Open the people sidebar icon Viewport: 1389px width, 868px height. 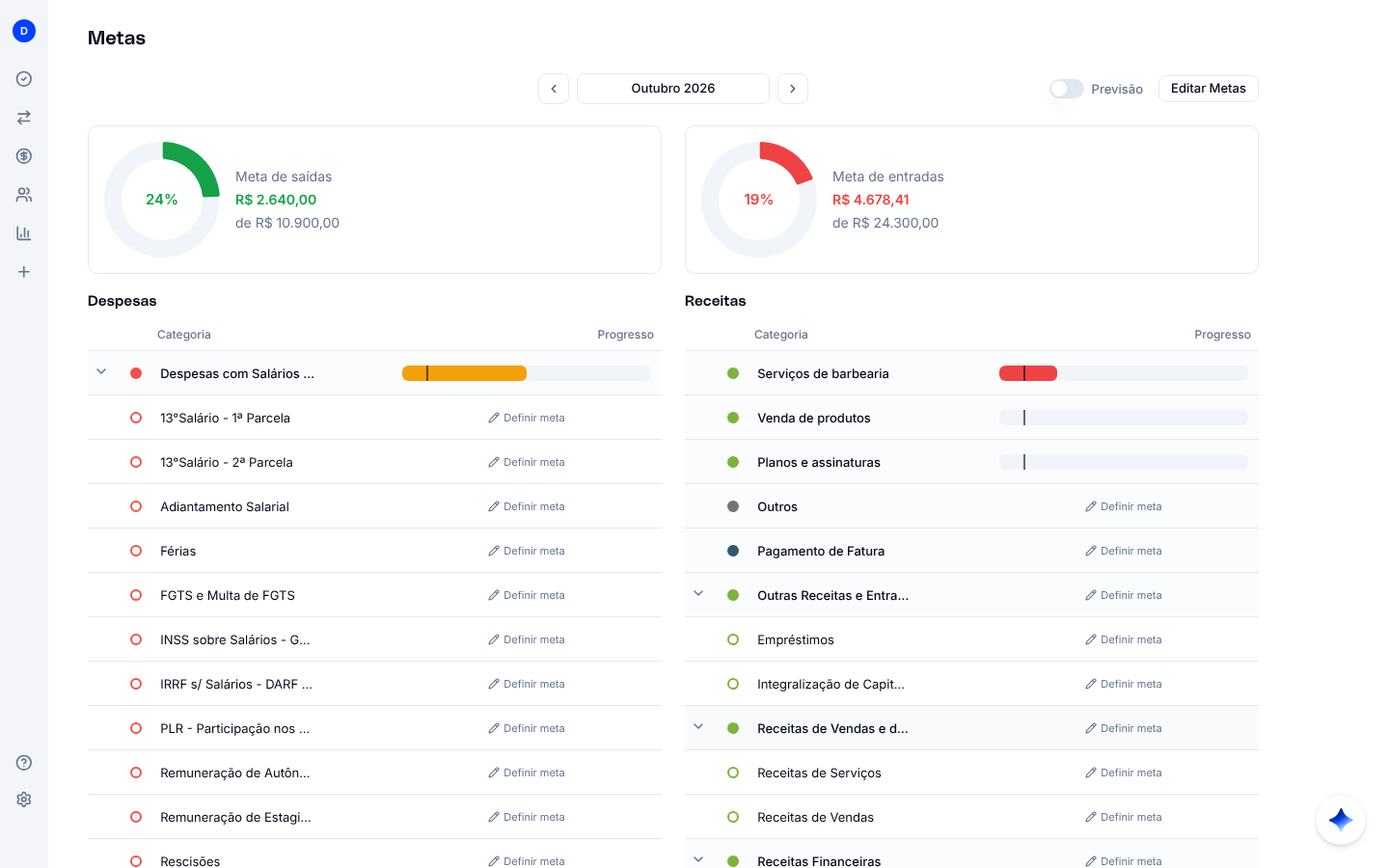pyautogui.click(x=24, y=195)
